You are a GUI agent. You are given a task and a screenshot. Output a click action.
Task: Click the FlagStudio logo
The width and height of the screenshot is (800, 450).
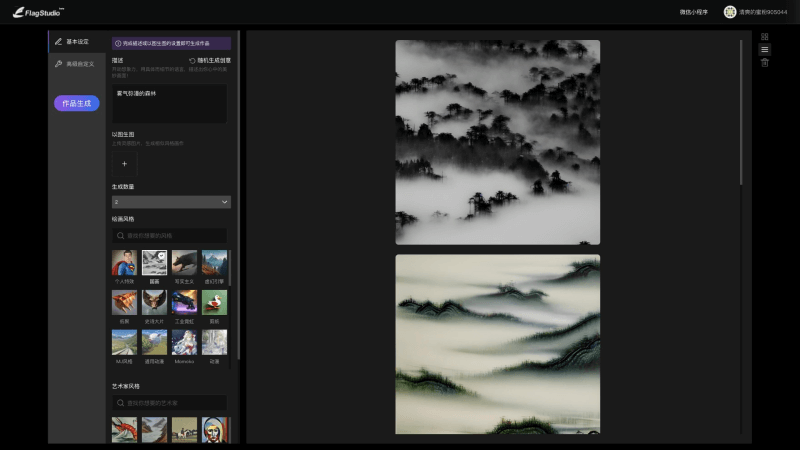[x=39, y=12]
